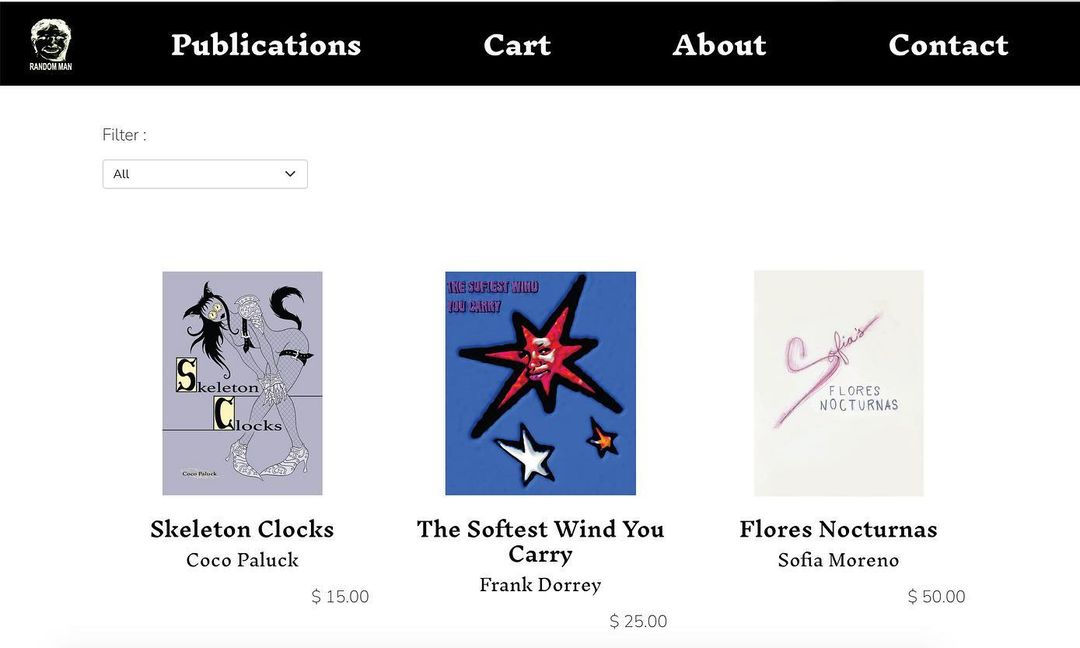Image resolution: width=1080 pixels, height=648 pixels.
Task: Click The Softest Wind You Carry title
Action: [540, 541]
